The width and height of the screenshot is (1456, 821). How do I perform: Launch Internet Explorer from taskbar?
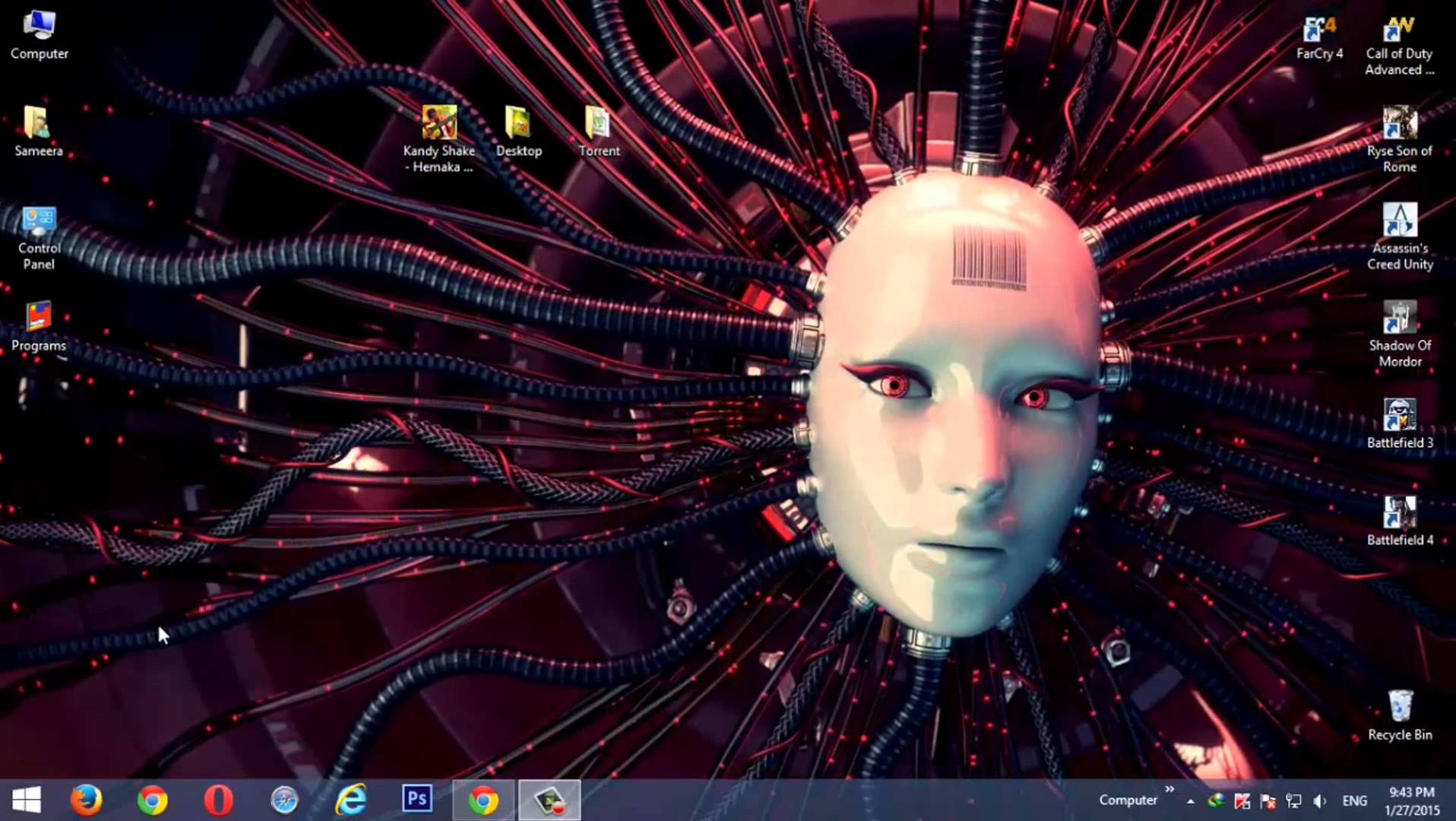351,800
